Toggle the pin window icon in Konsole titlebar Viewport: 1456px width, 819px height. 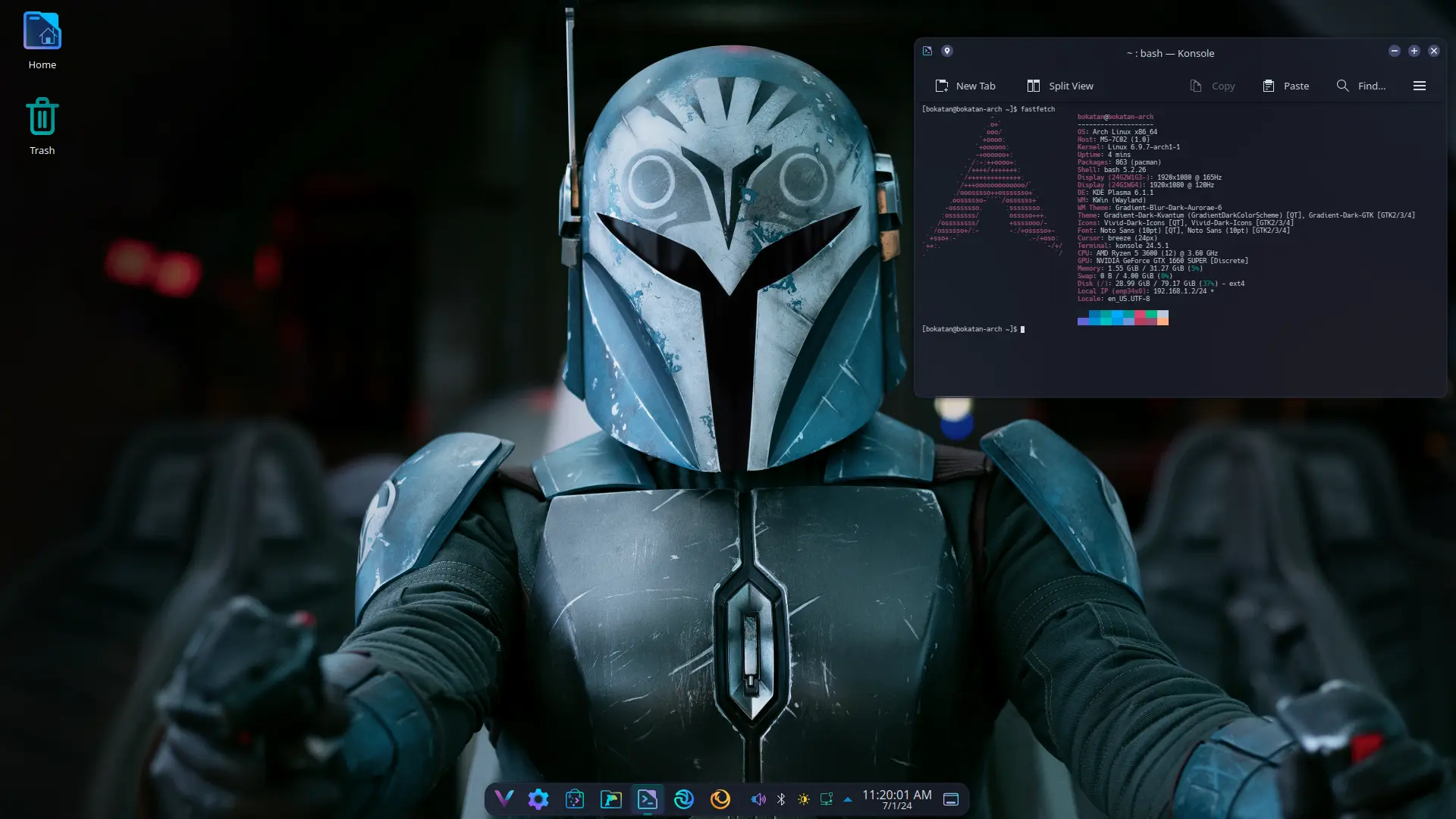pyautogui.click(x=947, y=51)
